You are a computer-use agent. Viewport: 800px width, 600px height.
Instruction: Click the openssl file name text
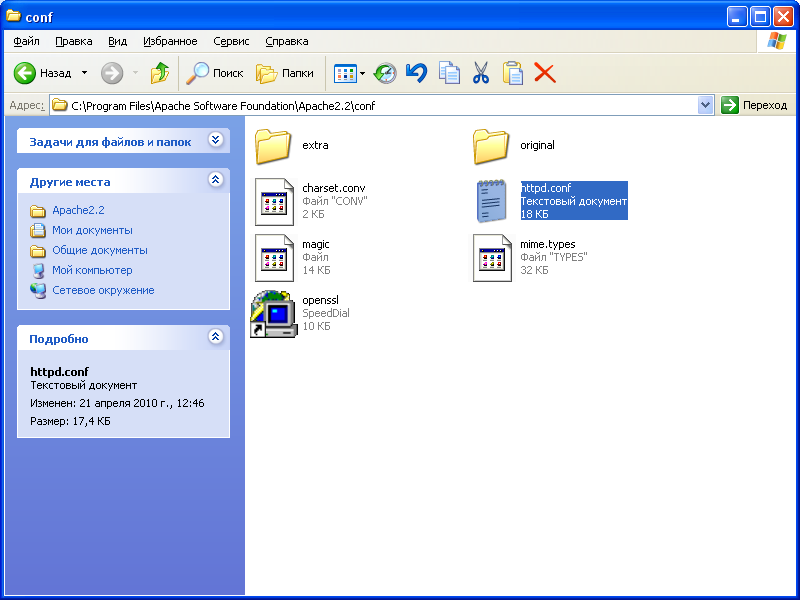click(x=320, y=300)
